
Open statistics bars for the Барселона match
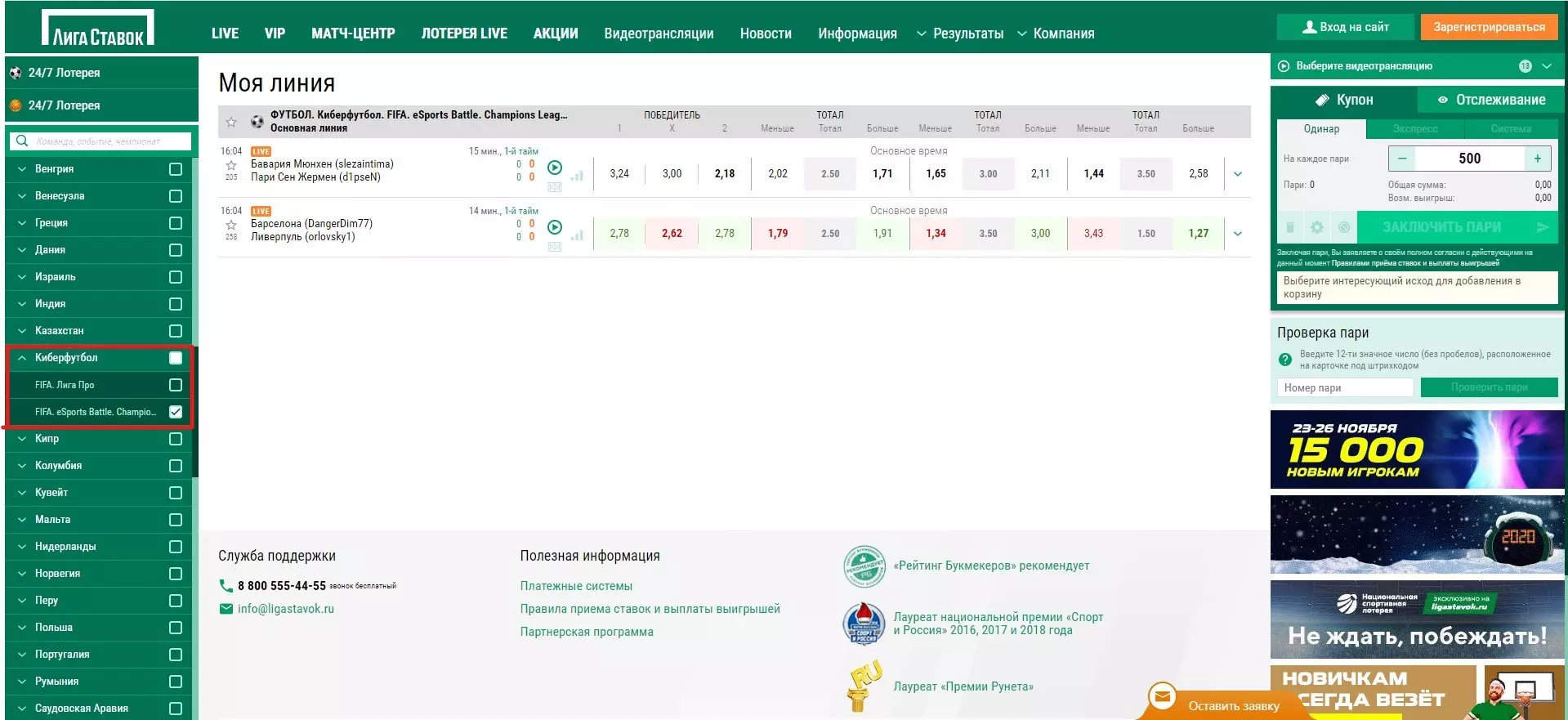click(578, 235)
